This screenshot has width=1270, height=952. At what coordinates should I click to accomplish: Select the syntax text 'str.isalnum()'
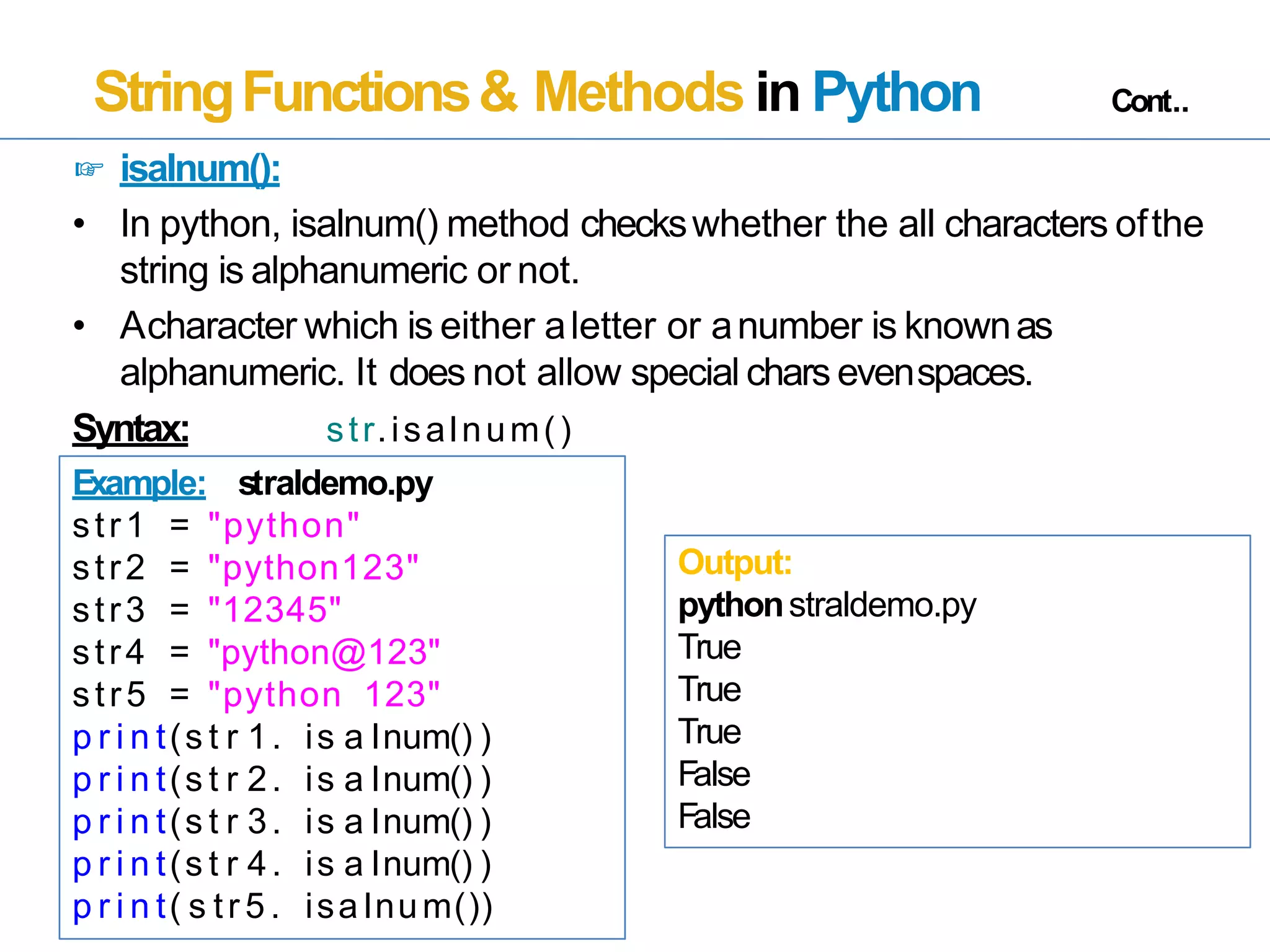[x=449, y=430]
